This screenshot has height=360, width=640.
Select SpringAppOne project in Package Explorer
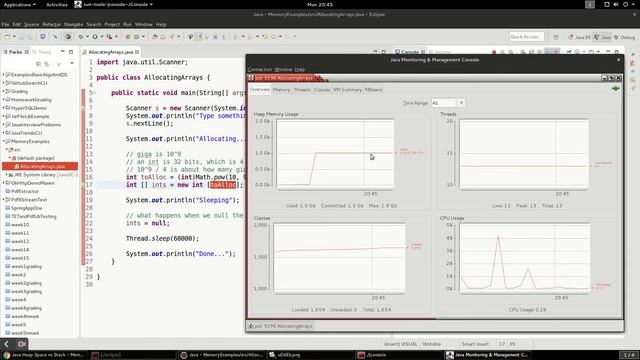tap(26, 208)
